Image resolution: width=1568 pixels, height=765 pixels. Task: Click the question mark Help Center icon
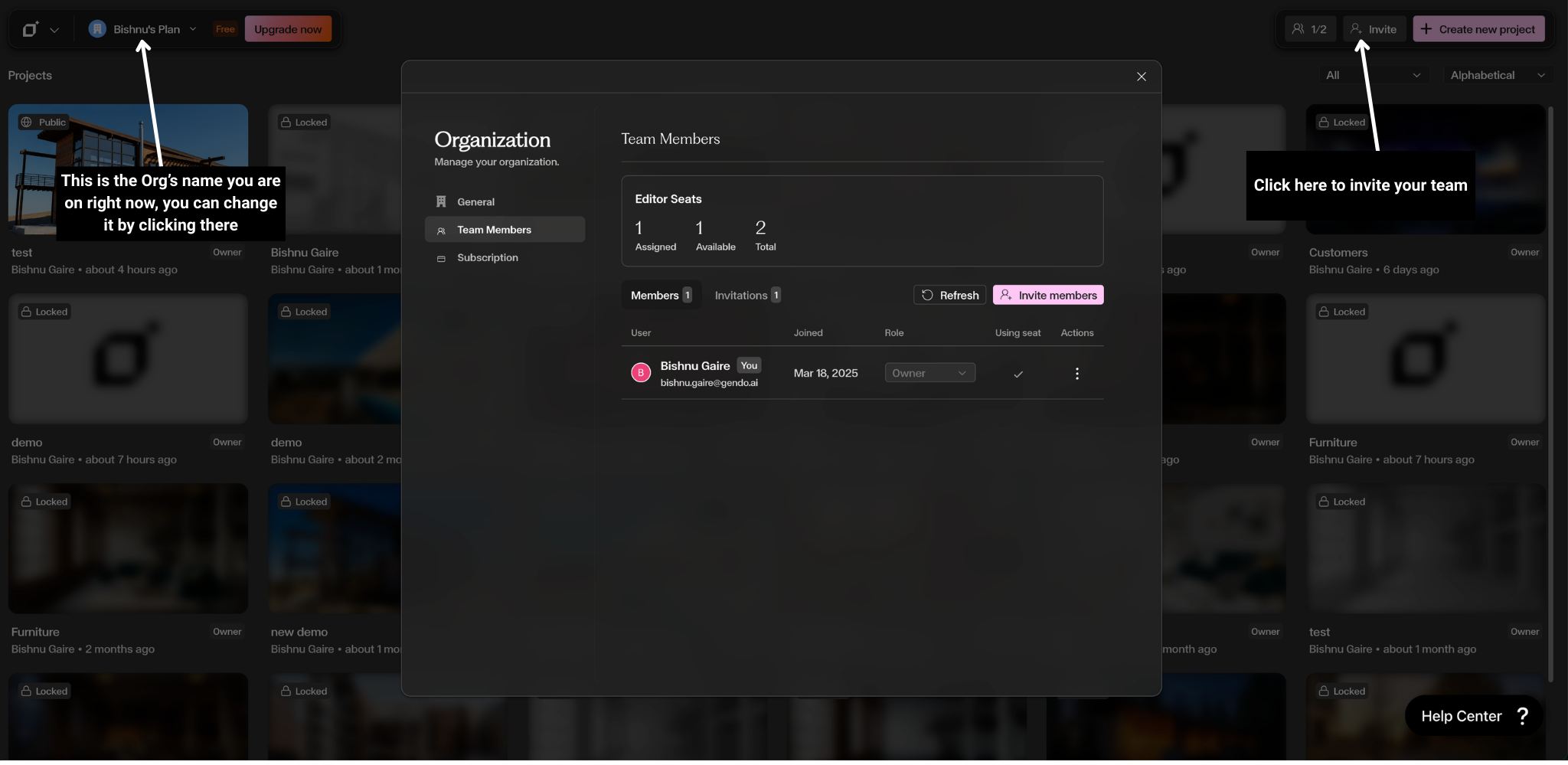click(1522, 715)
